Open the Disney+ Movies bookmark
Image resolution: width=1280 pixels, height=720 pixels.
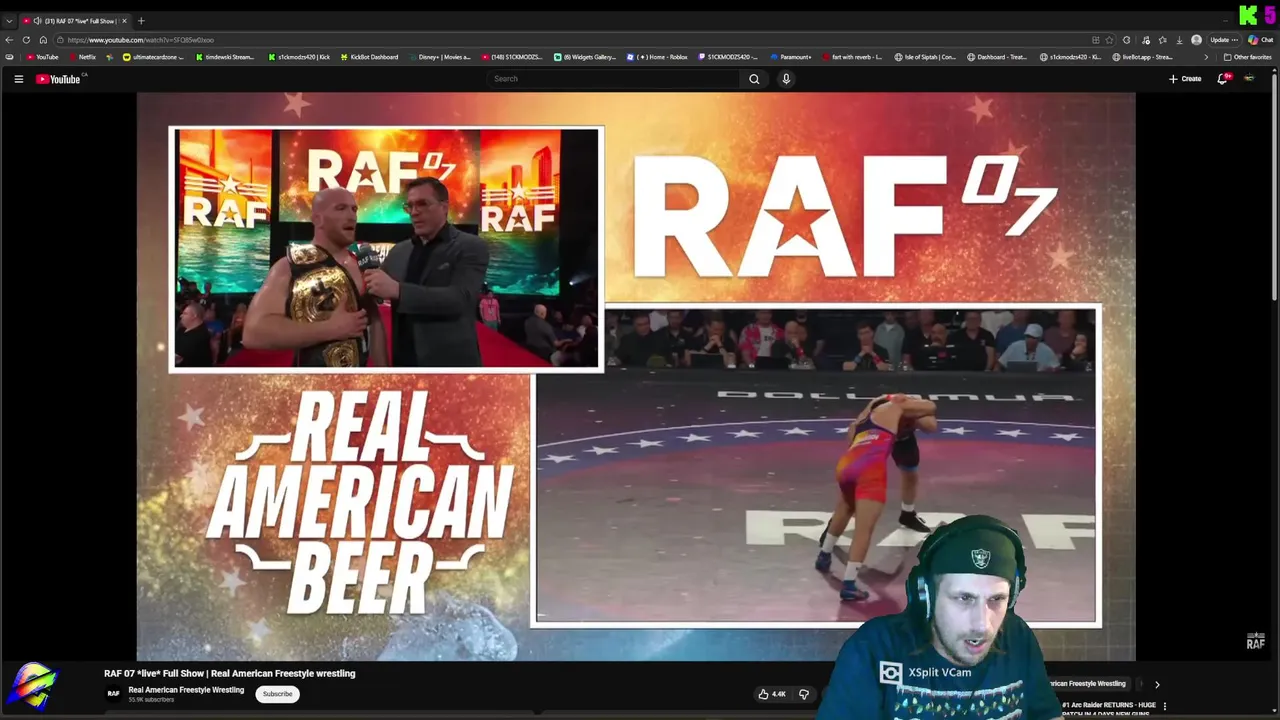tap(439, 57)
